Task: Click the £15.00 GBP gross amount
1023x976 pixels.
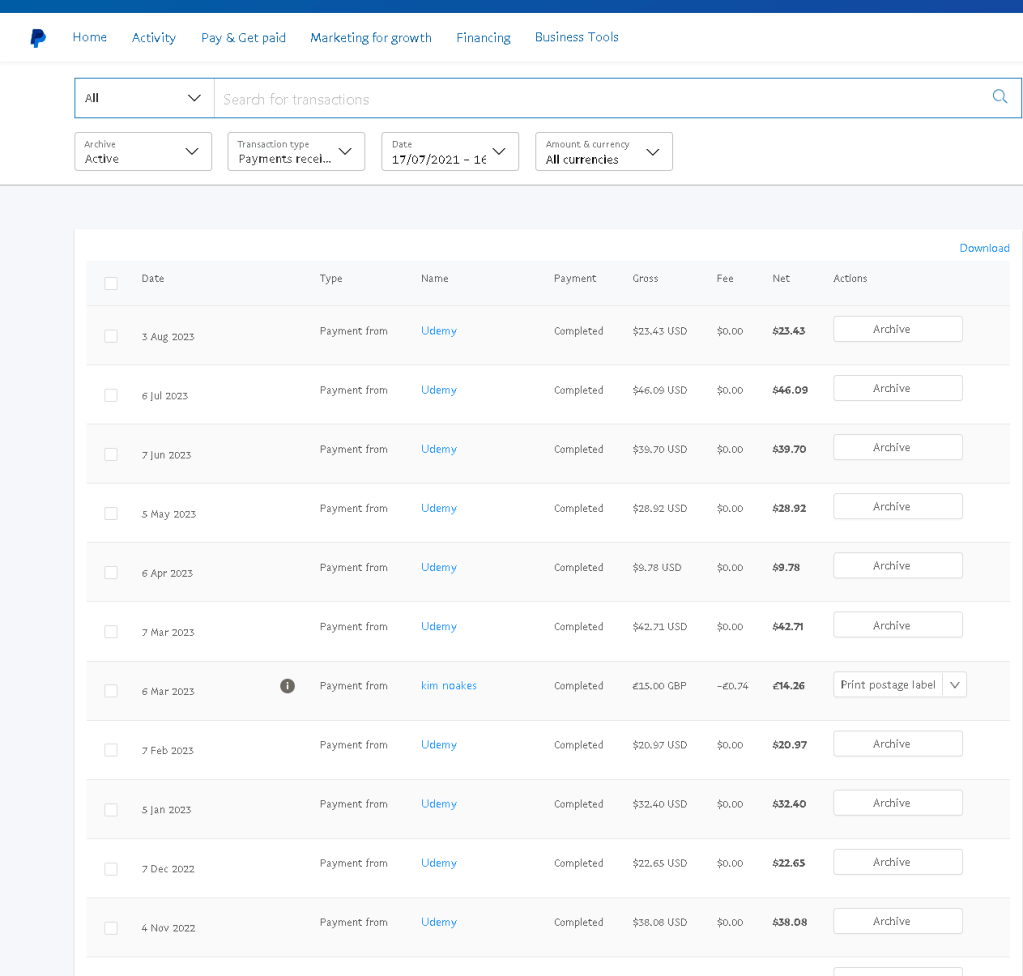Action: click(659, 686)
